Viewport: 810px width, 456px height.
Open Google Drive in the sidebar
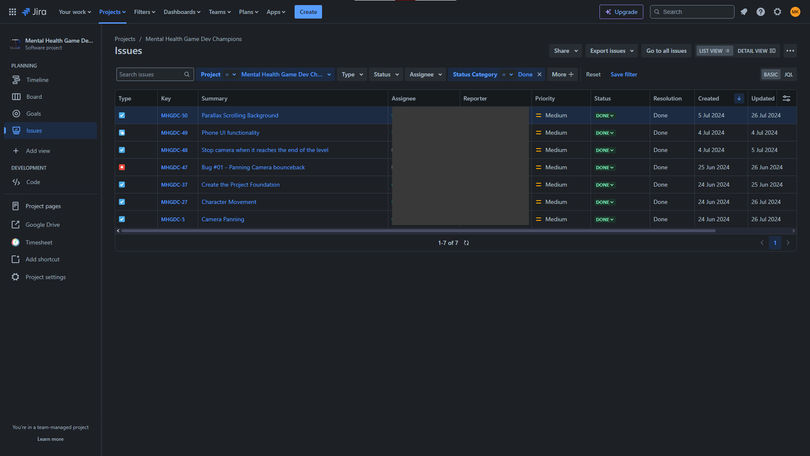click(51, 225)
